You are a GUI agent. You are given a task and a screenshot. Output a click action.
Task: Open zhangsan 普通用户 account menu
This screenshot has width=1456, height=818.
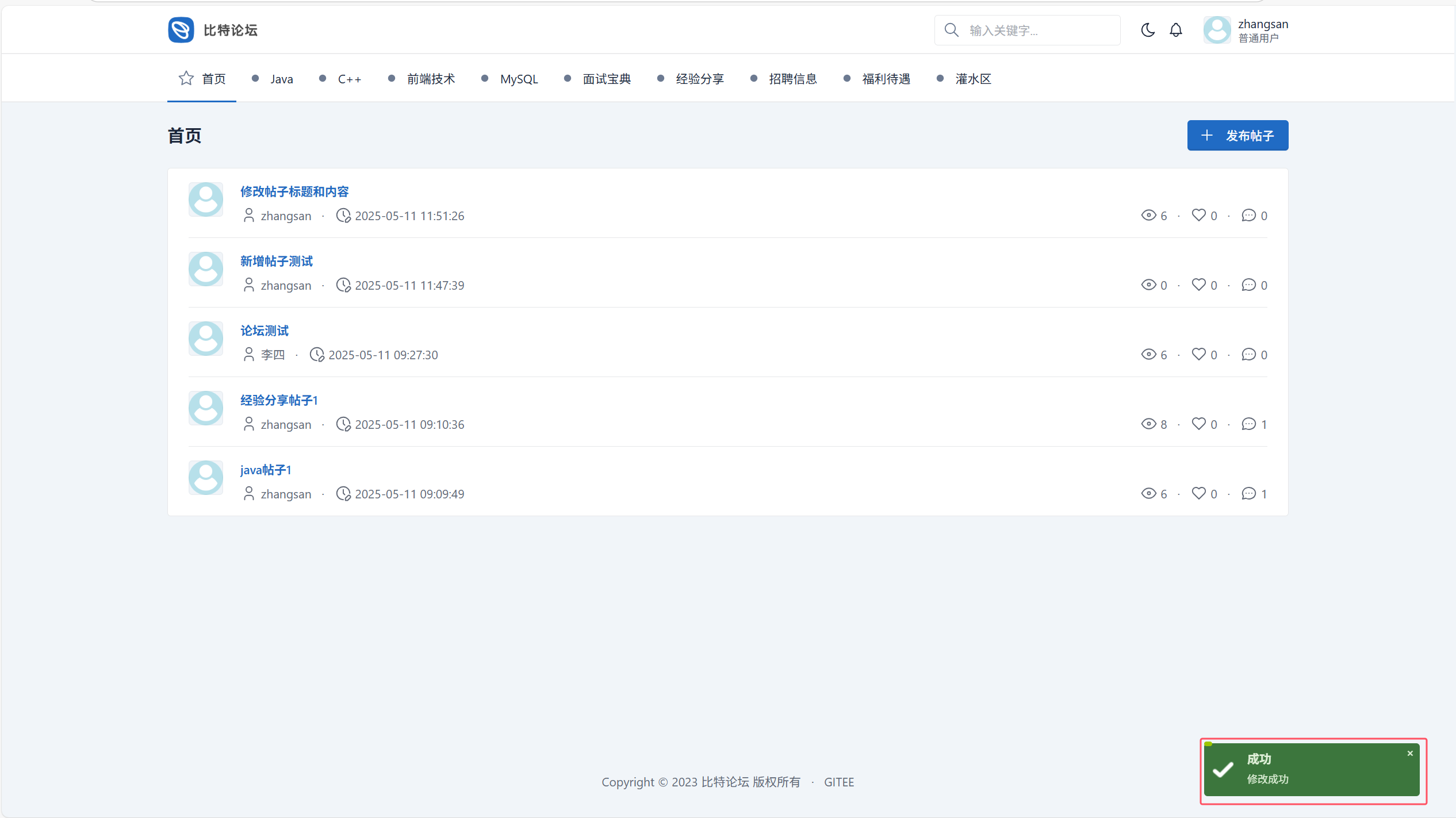(x=1262, y=30)
